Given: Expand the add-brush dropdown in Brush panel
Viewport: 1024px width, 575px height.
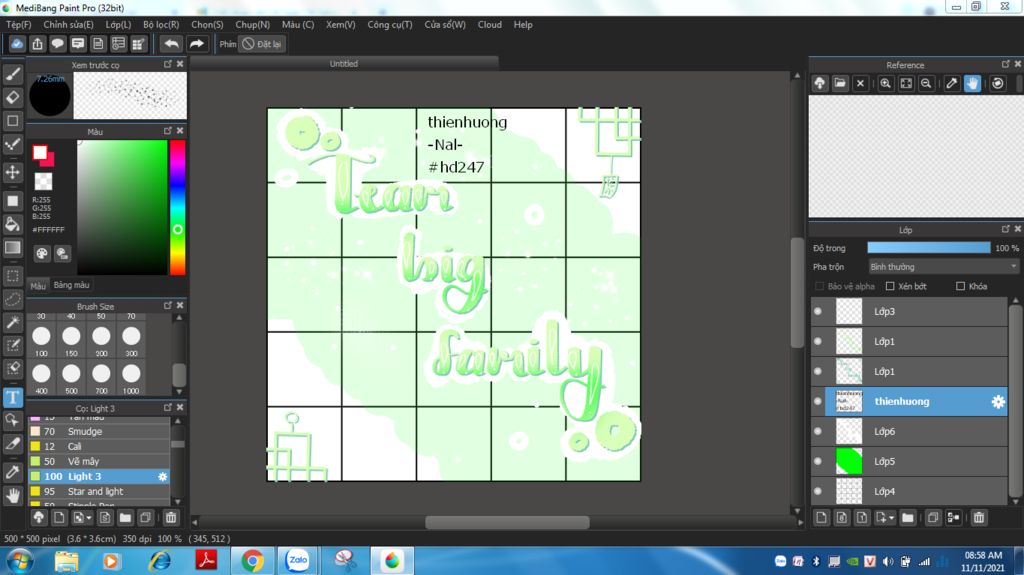Looking at the screenshot, I should pyautogui.click(x=82, y=518).
